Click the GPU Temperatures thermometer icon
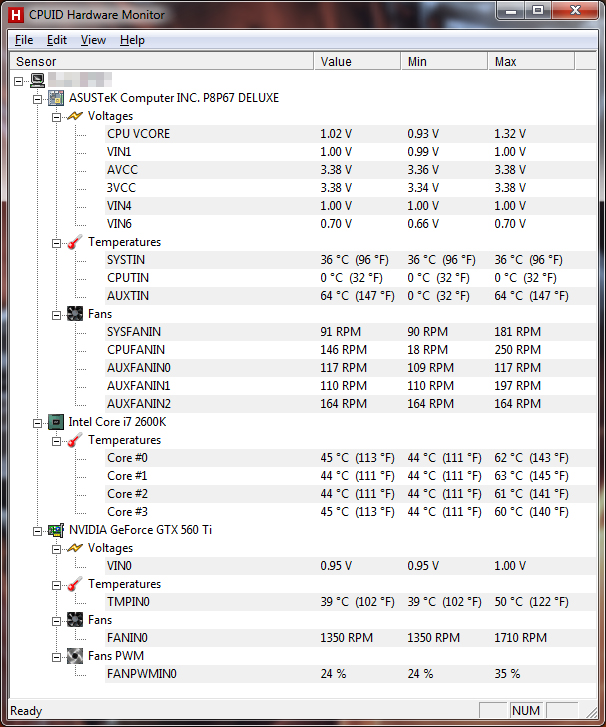 point(75,584)
